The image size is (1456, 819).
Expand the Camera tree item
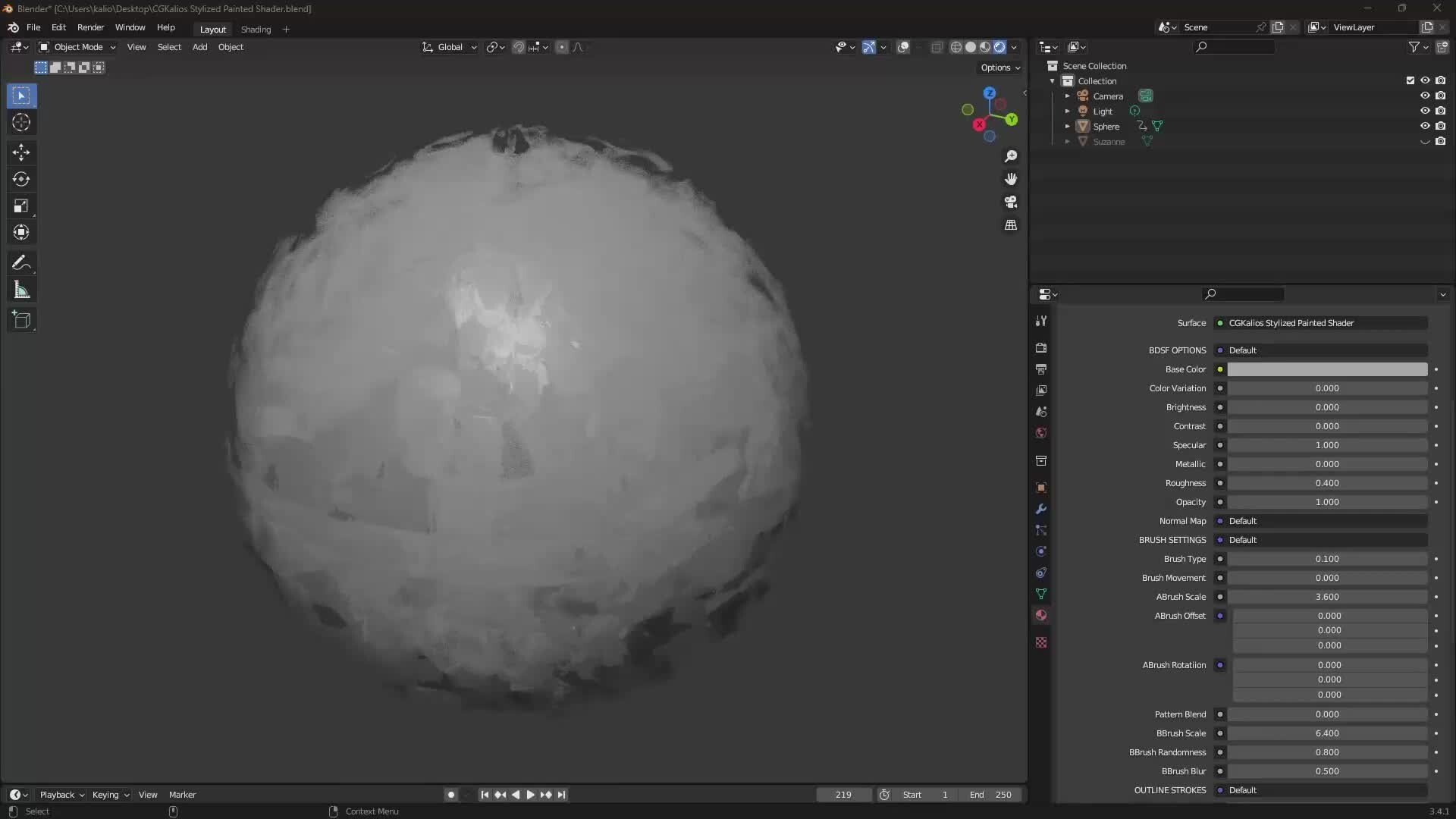[x=1067, y=96]
